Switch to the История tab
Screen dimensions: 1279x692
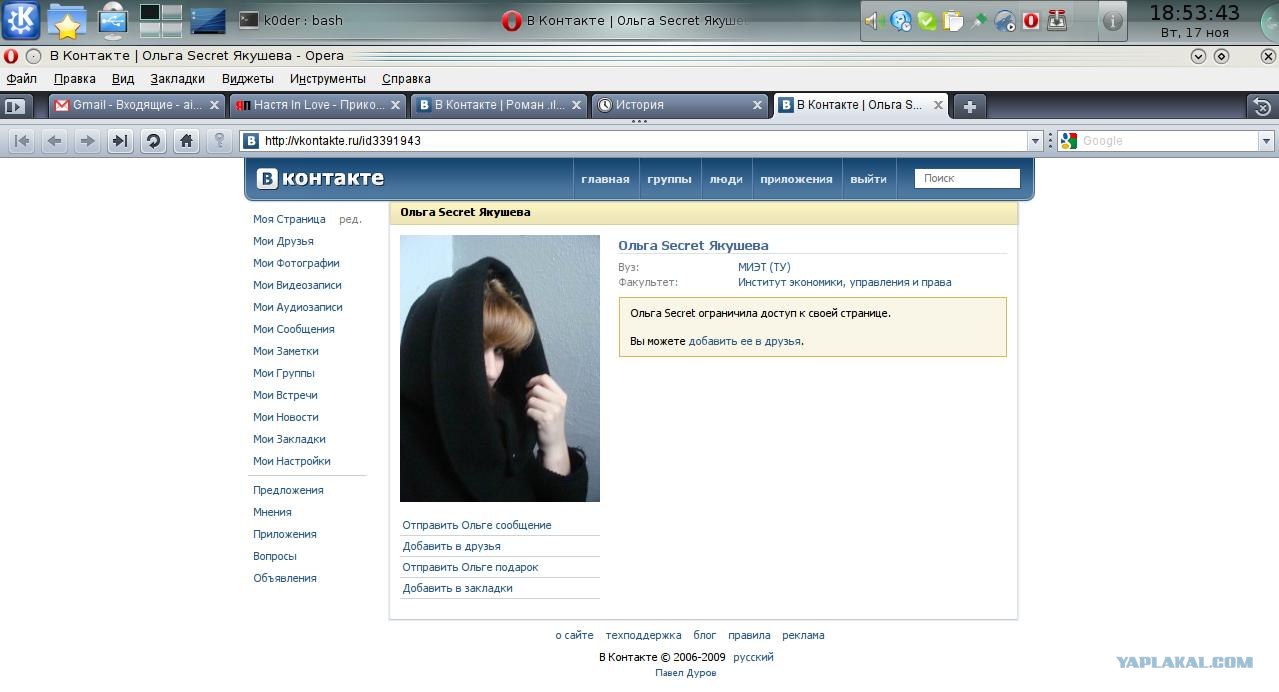[680, 105]
